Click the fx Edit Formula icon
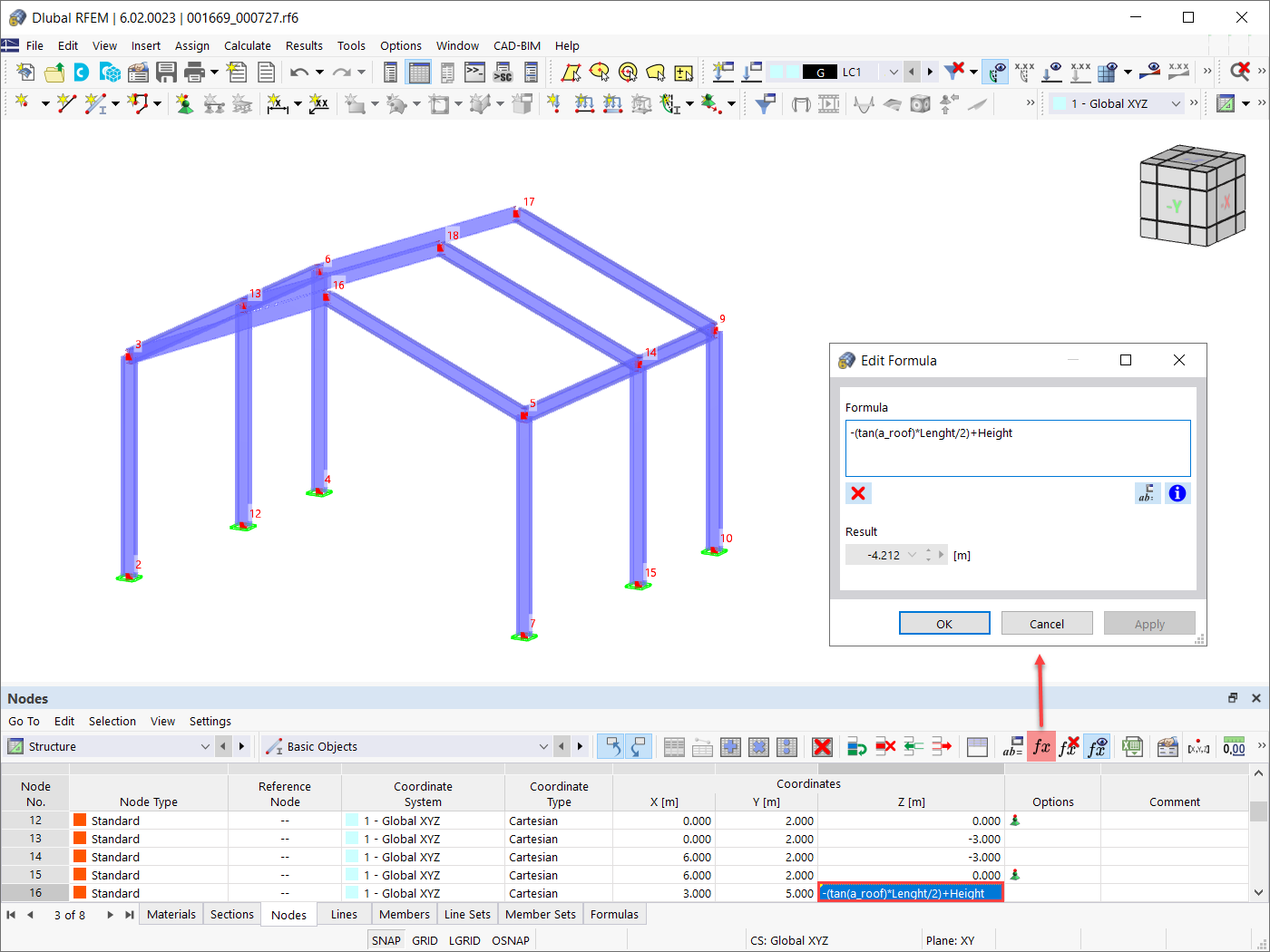The width and height of the screenshot is (1270, 952). pos(1041,747)
